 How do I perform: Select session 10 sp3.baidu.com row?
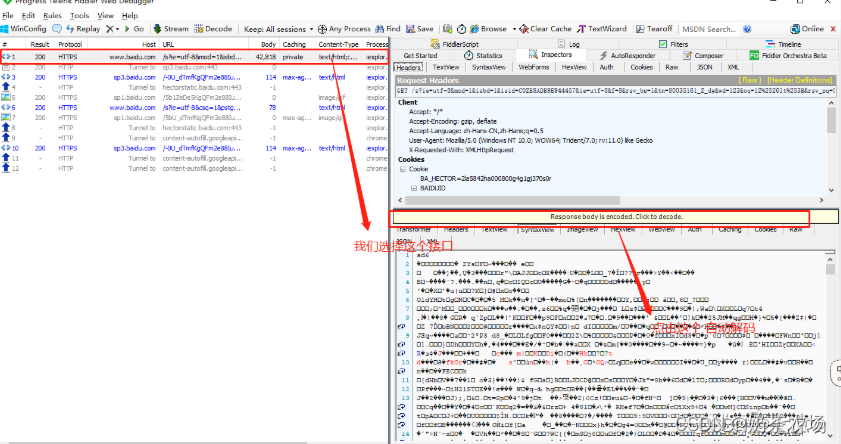pos(194,148)
